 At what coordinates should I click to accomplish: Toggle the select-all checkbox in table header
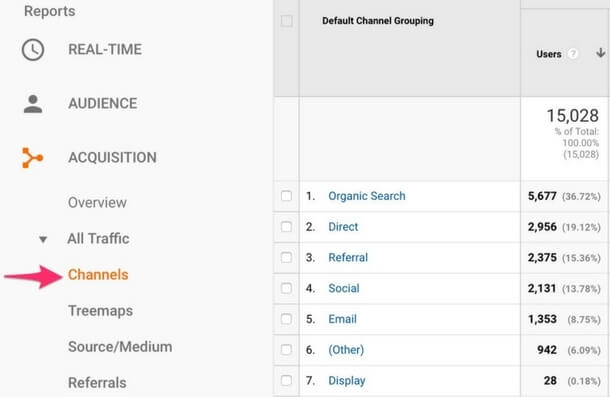tap(287, 21)
